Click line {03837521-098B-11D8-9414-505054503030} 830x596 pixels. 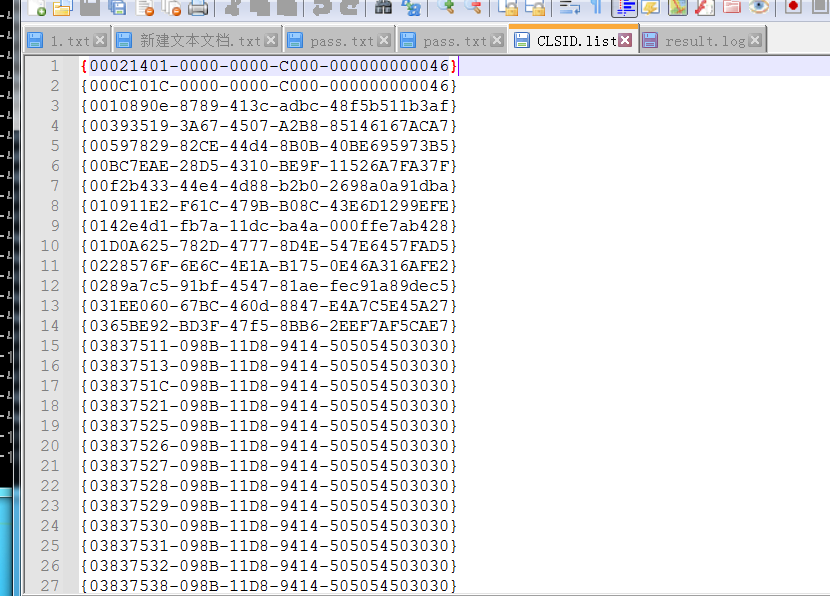point(269,406)
